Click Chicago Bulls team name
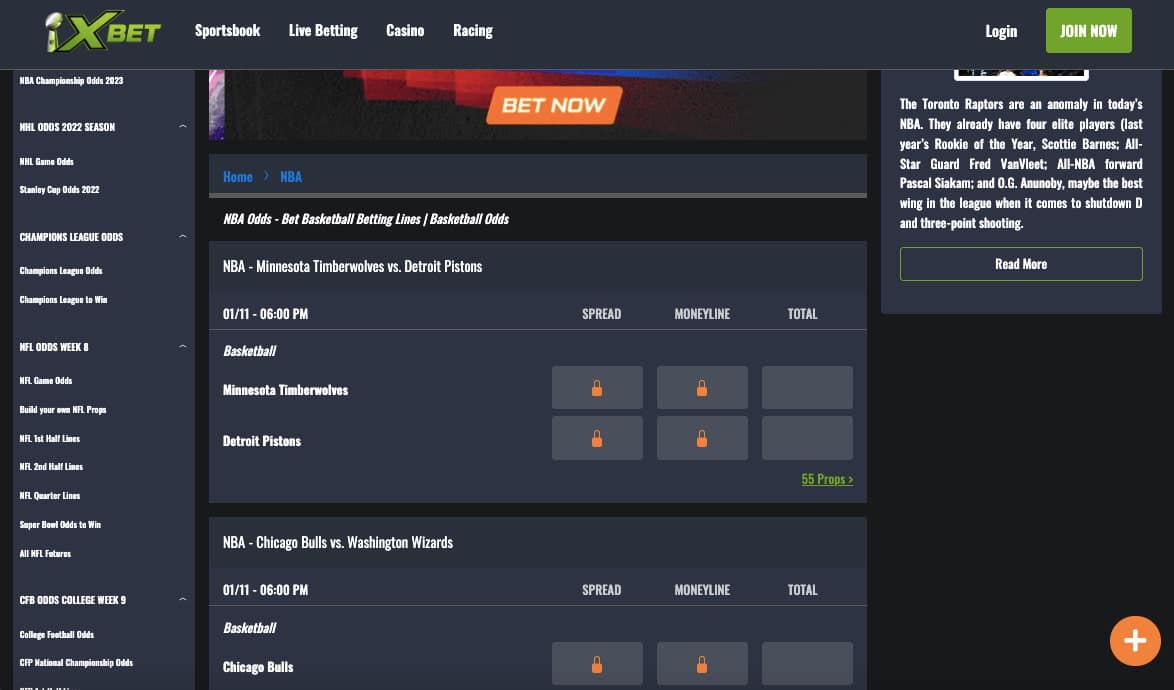The image size is (1174, 690). pos(258,667)
